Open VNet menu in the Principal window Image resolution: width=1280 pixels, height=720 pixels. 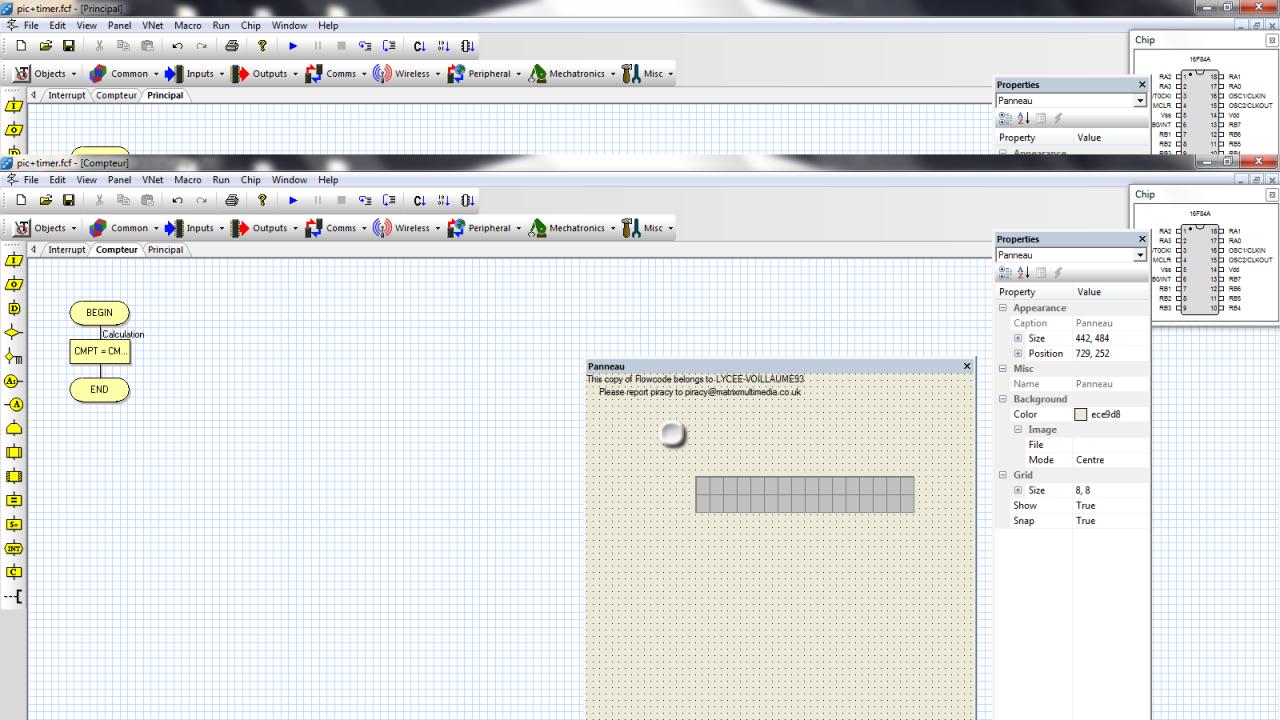click(152, 26)
